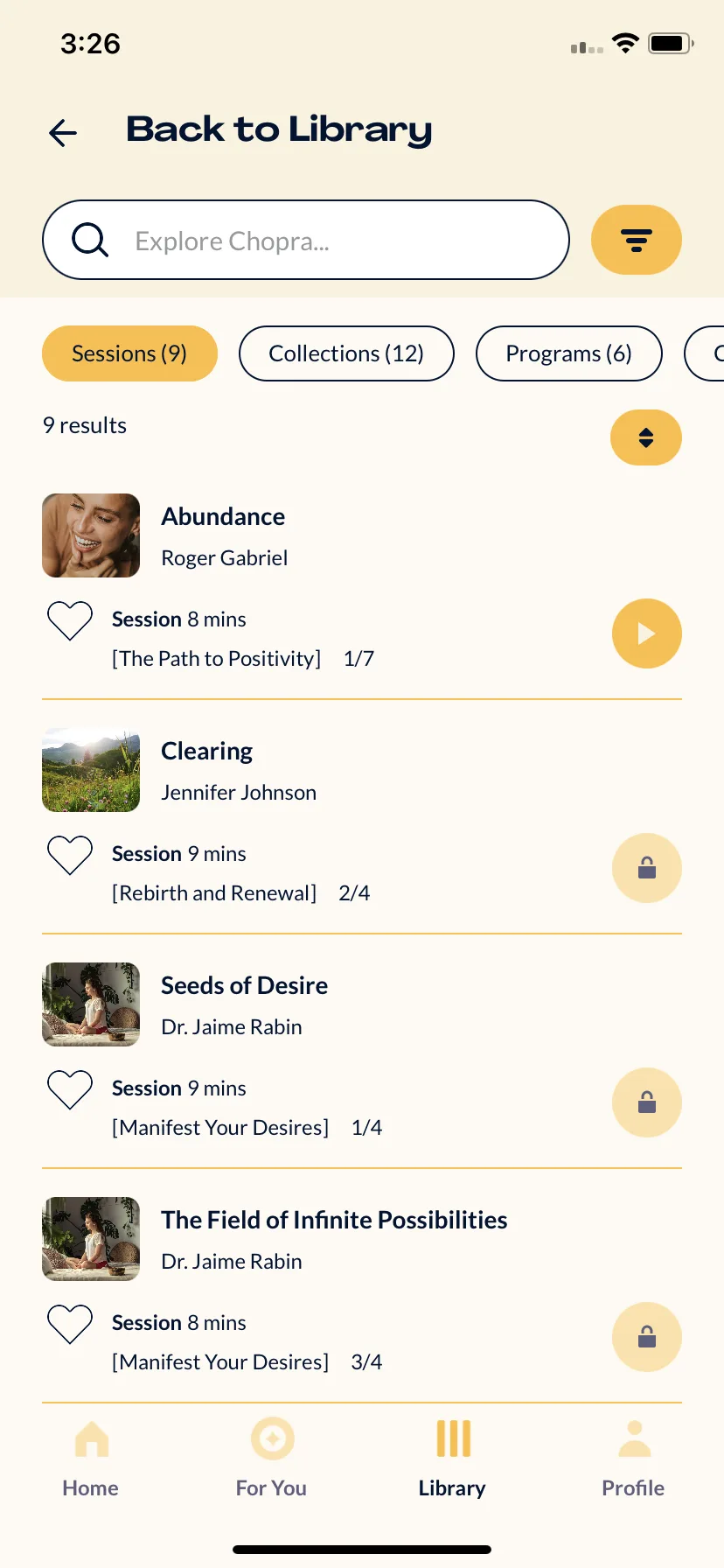Play the Abundance session

[647, 633]
